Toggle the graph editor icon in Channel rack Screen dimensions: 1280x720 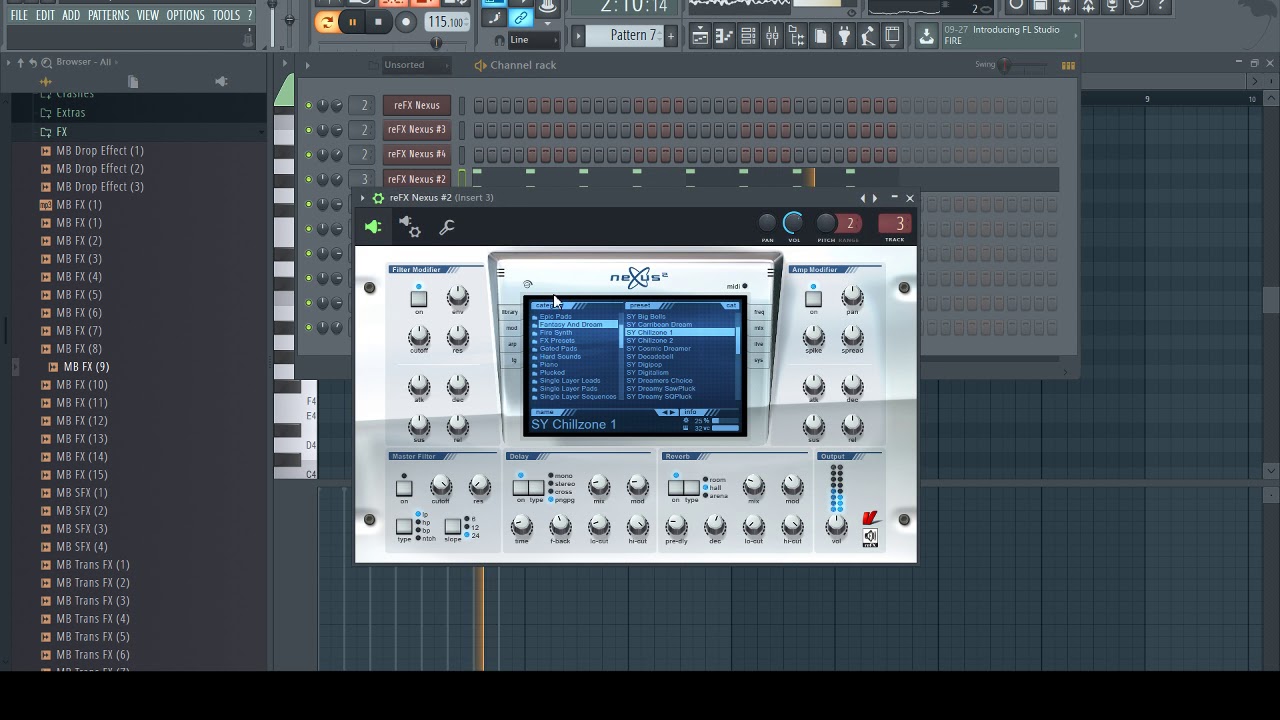click(1068, 66)
